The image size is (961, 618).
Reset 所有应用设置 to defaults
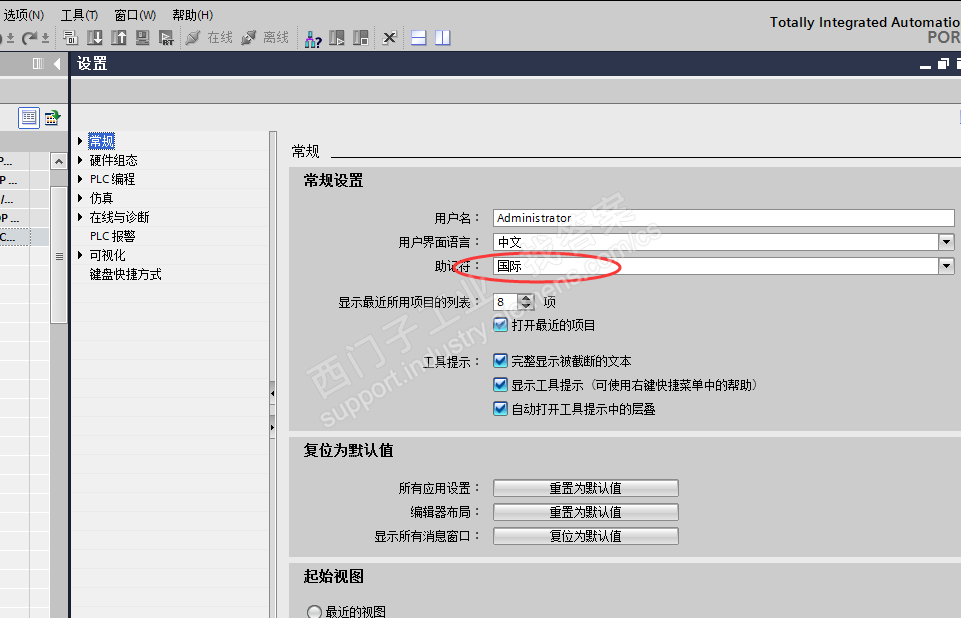pos(585,488)
